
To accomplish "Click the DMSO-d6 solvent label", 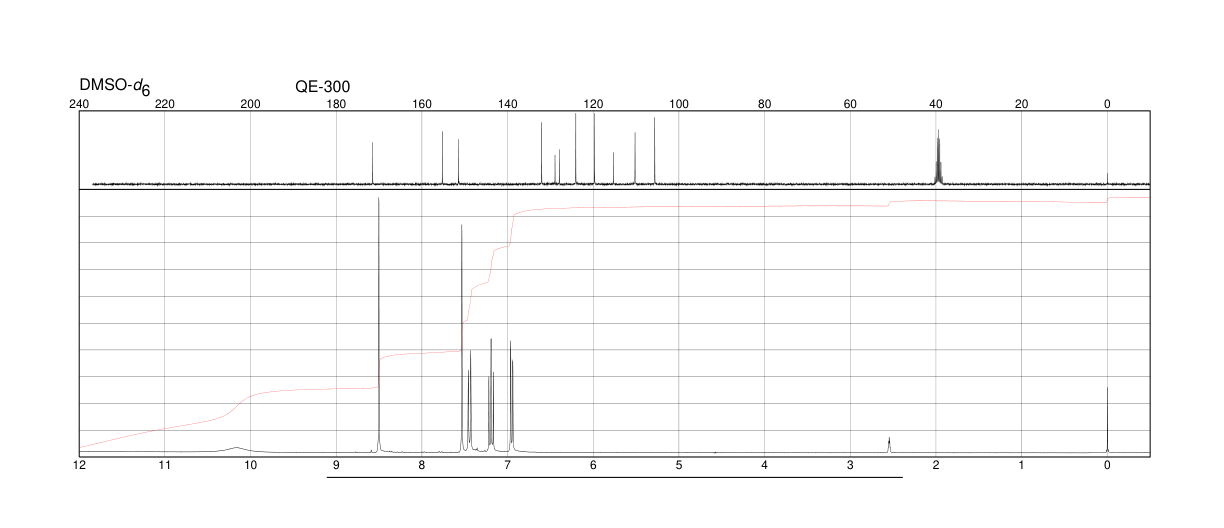I will coord(115,88).
